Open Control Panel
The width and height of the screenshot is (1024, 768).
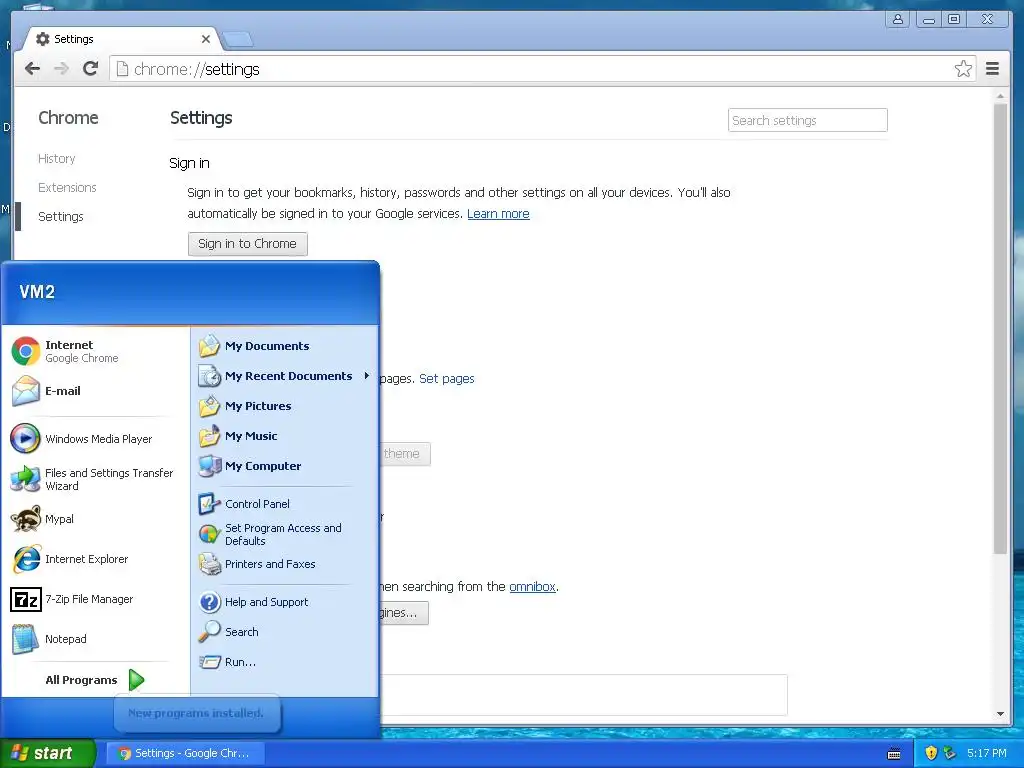285,504
